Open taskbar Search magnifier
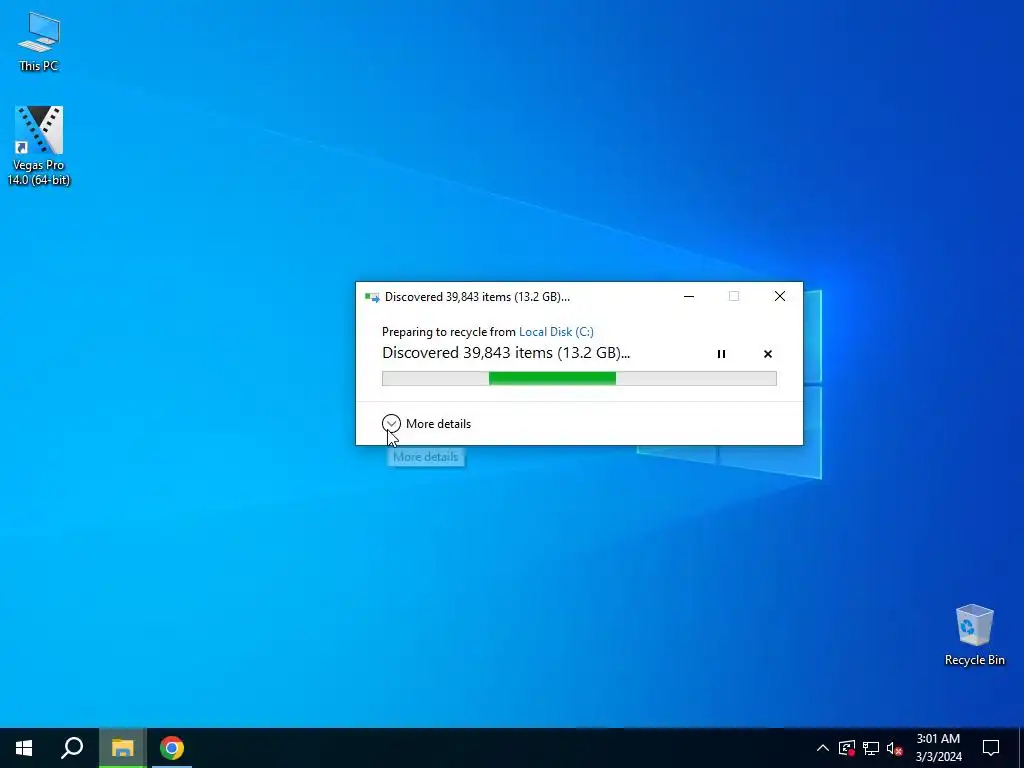 72,748
